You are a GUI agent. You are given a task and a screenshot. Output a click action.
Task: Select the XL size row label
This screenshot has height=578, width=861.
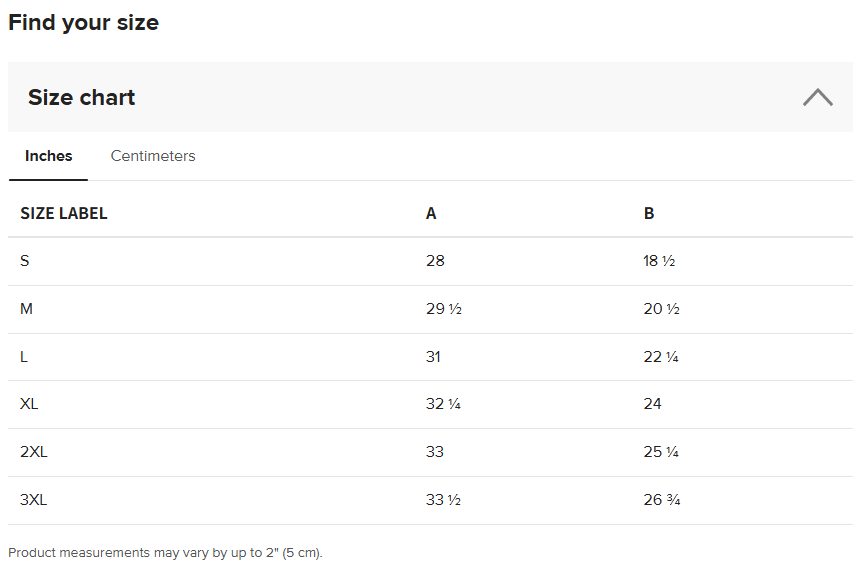coord(29,404)
